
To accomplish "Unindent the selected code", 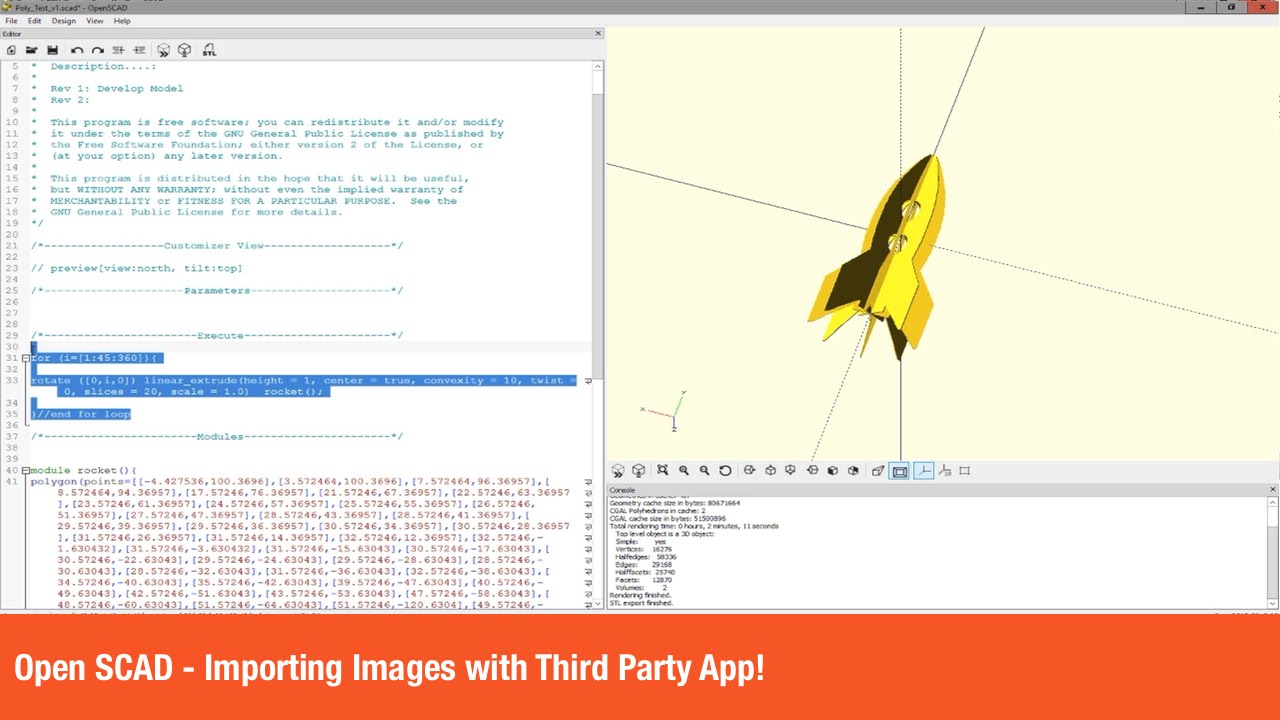I will click(118, 50).
